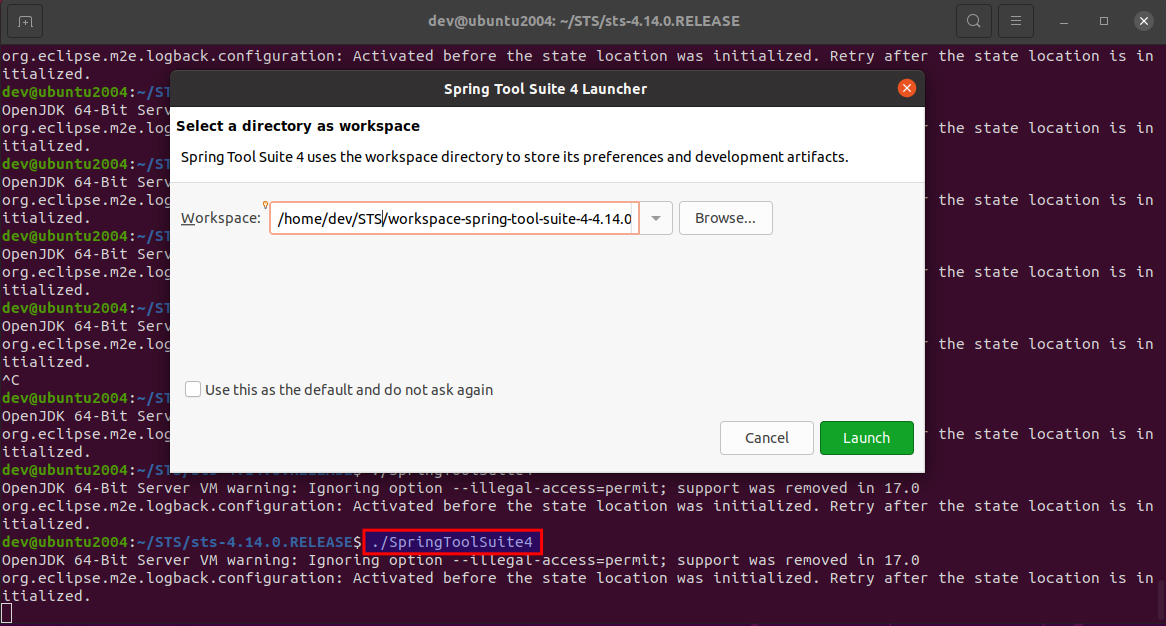Click the Browse... button

tap(726, 218)
